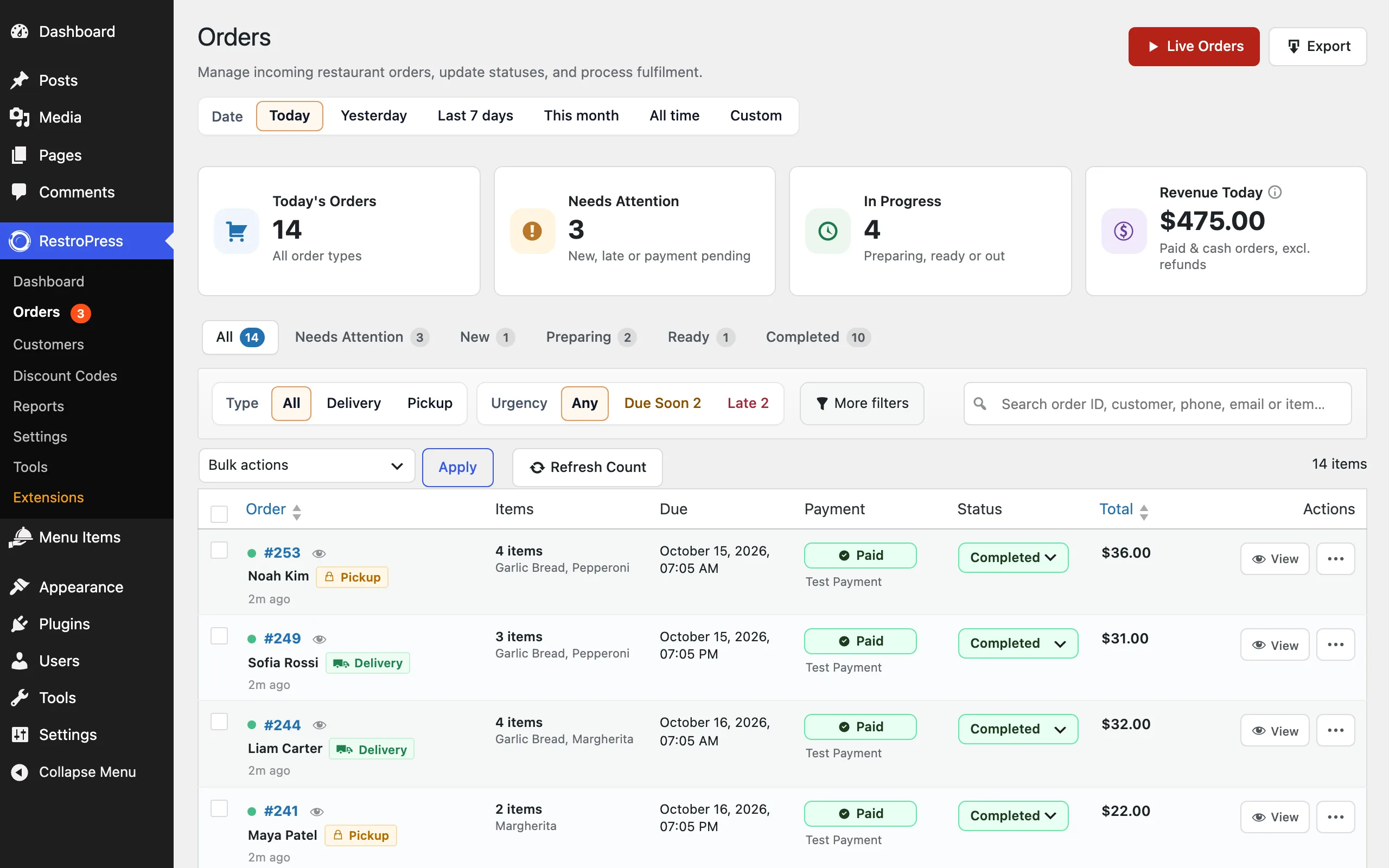Click the RestroPress logo icon

pyautogui.click(x=20, y=241)
